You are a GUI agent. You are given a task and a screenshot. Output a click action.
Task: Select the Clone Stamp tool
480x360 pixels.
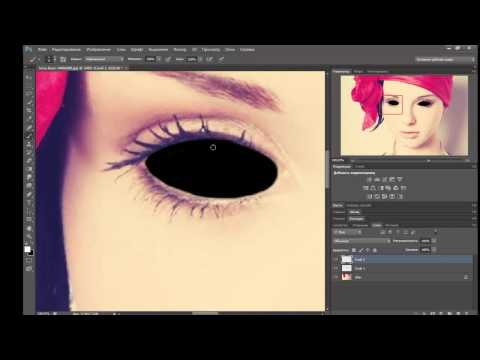coord(29,144)
